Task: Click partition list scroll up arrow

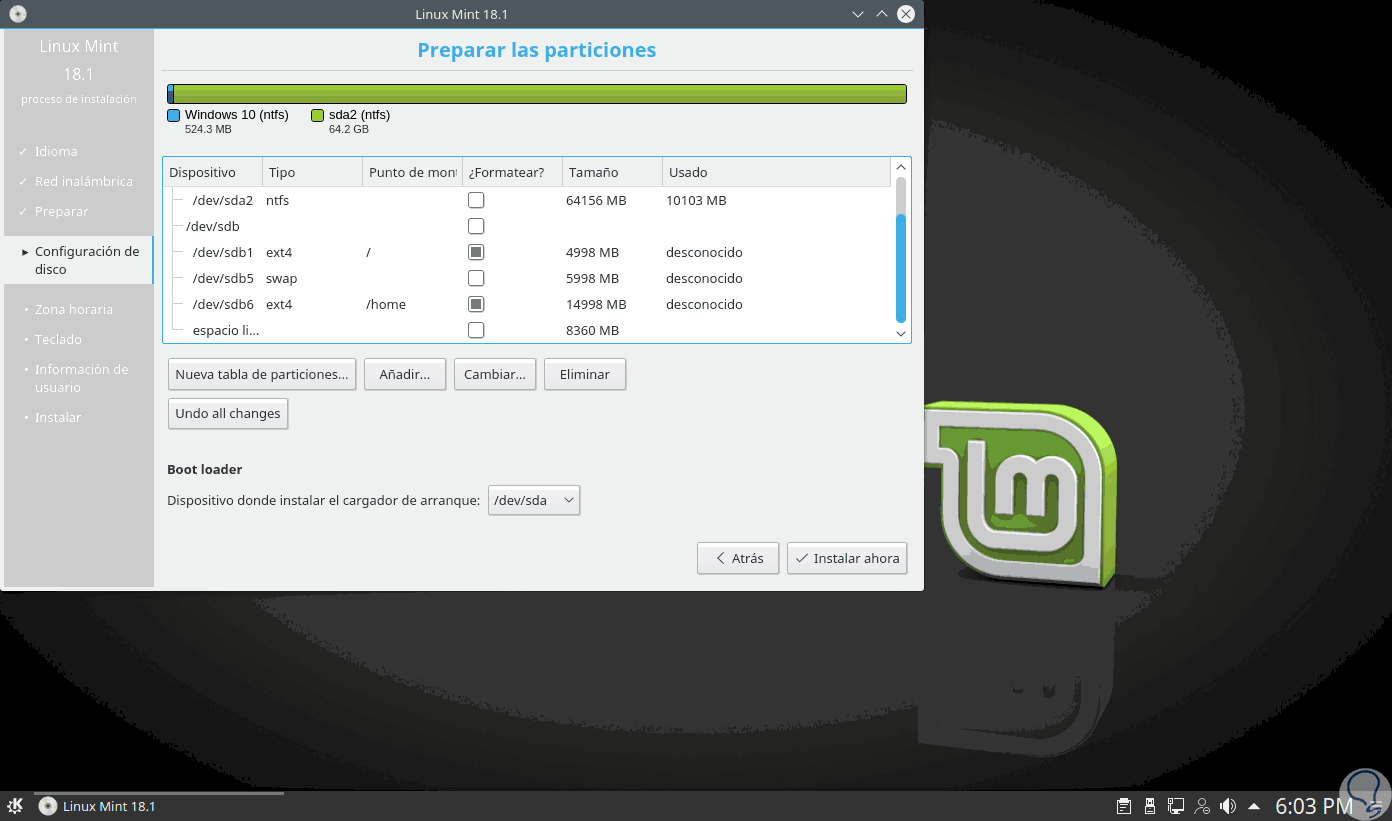Action: coord(901,167)
